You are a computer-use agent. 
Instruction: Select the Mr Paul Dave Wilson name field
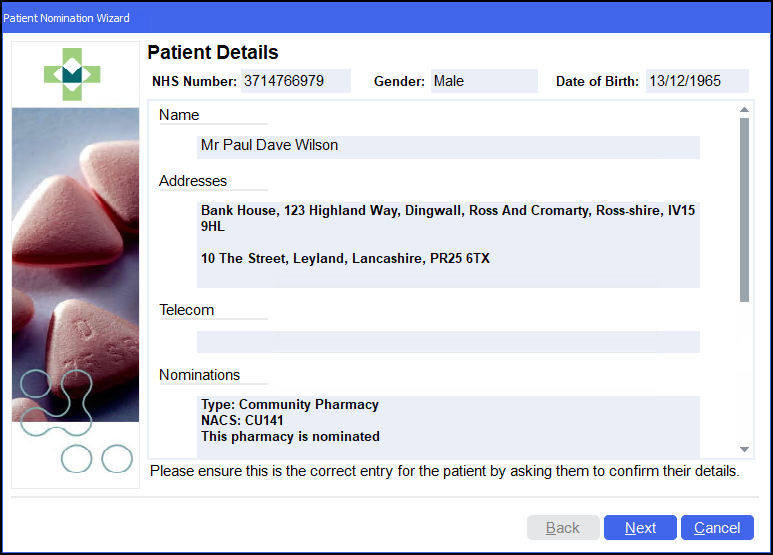coord(448,146)
